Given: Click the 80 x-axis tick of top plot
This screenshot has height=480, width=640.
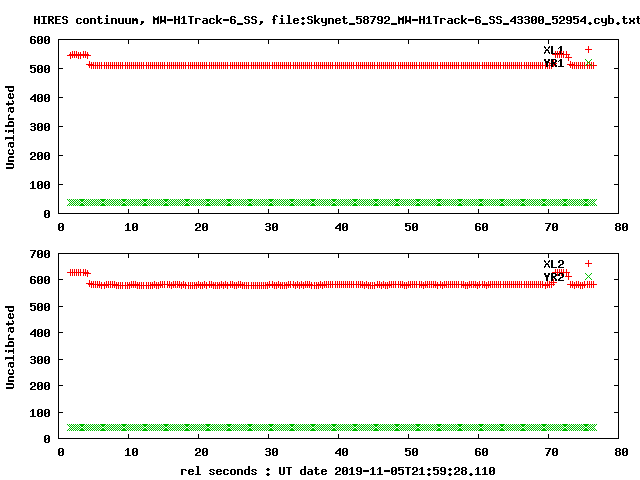Looking at the screenshot, I should pos(621,227).
